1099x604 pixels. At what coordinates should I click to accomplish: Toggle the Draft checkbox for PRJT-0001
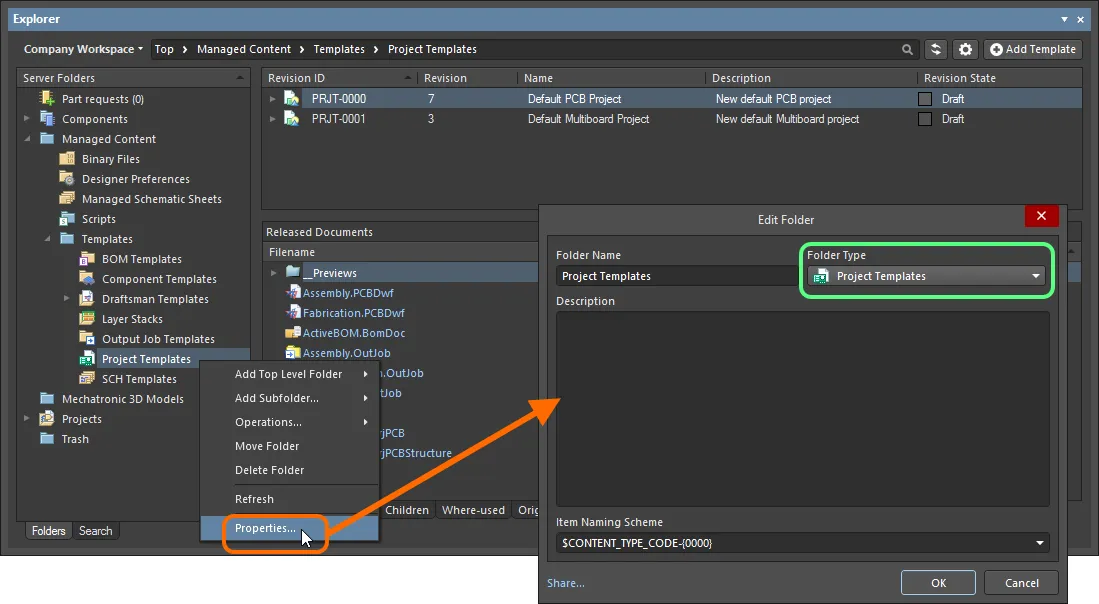pos(925,119)
